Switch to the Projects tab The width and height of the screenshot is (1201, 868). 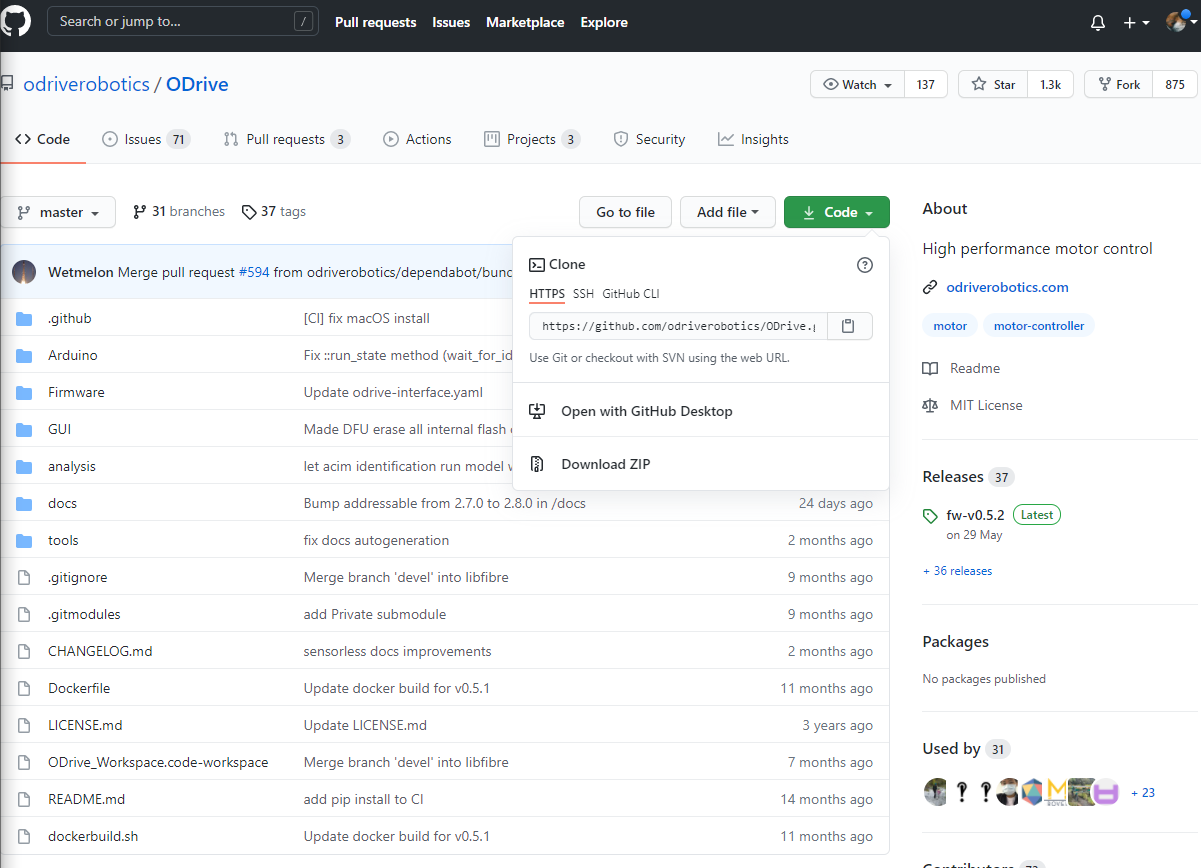pos(532,139)
